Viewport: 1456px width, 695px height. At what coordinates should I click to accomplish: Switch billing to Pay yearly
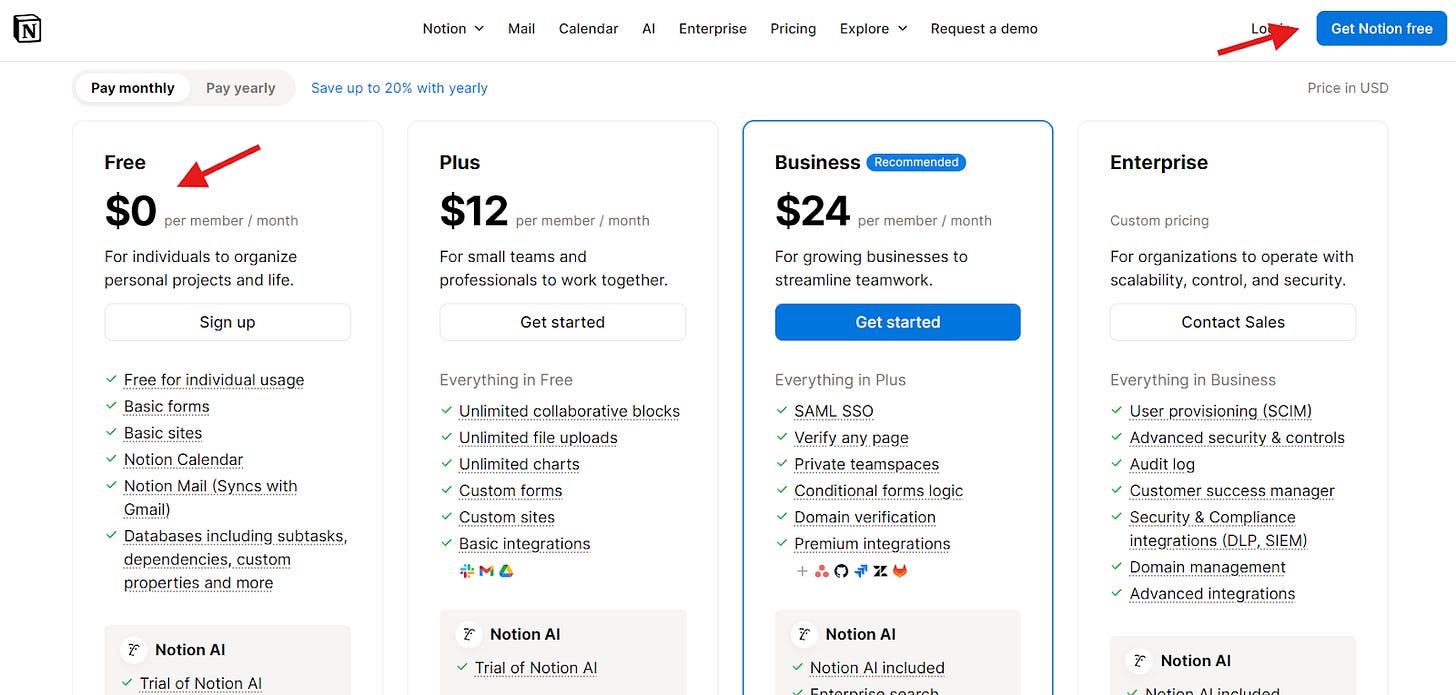point(240,88)
